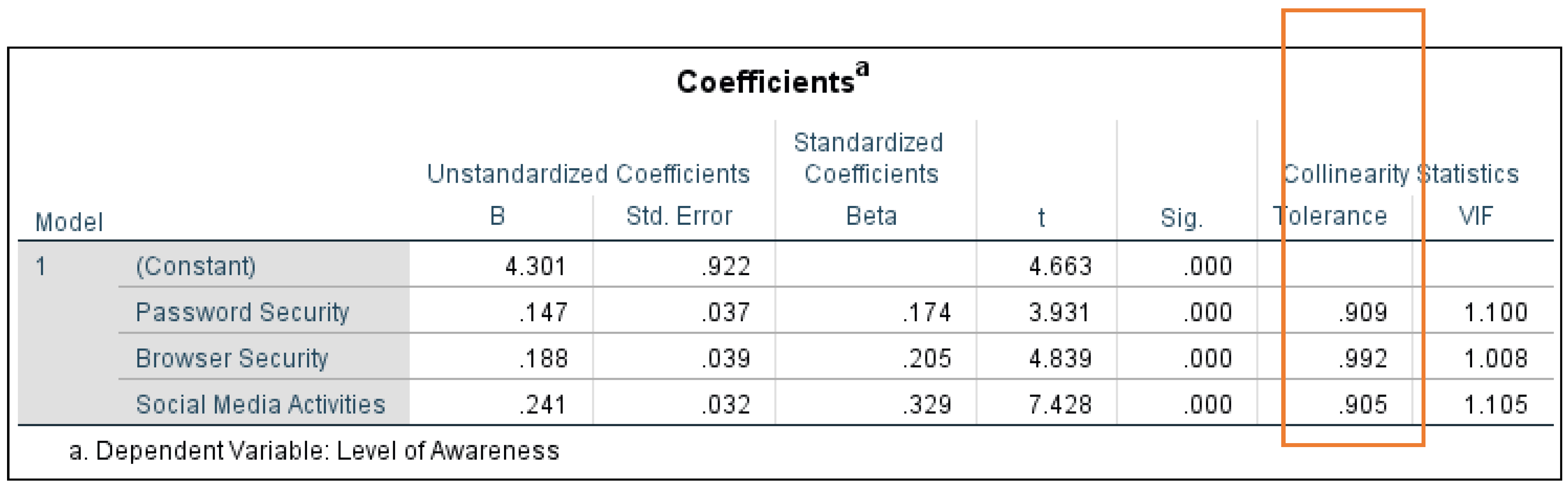Image resolution: width=1568 pixels, height=488 pixels.
Task: Select the Browser Security row label
Action: (232, 358)
